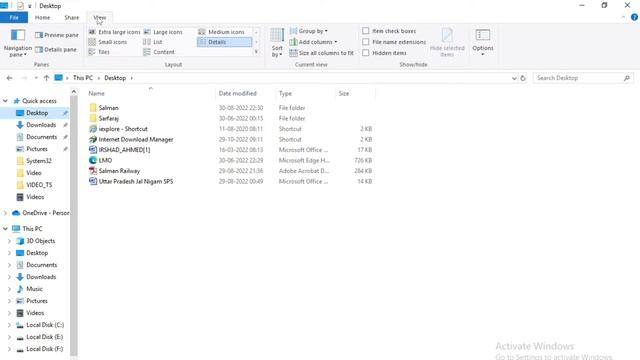This screenshot has height=360, width=640.
Task: Open VIDEO_TS in Quick access
Action: [39, 185]
